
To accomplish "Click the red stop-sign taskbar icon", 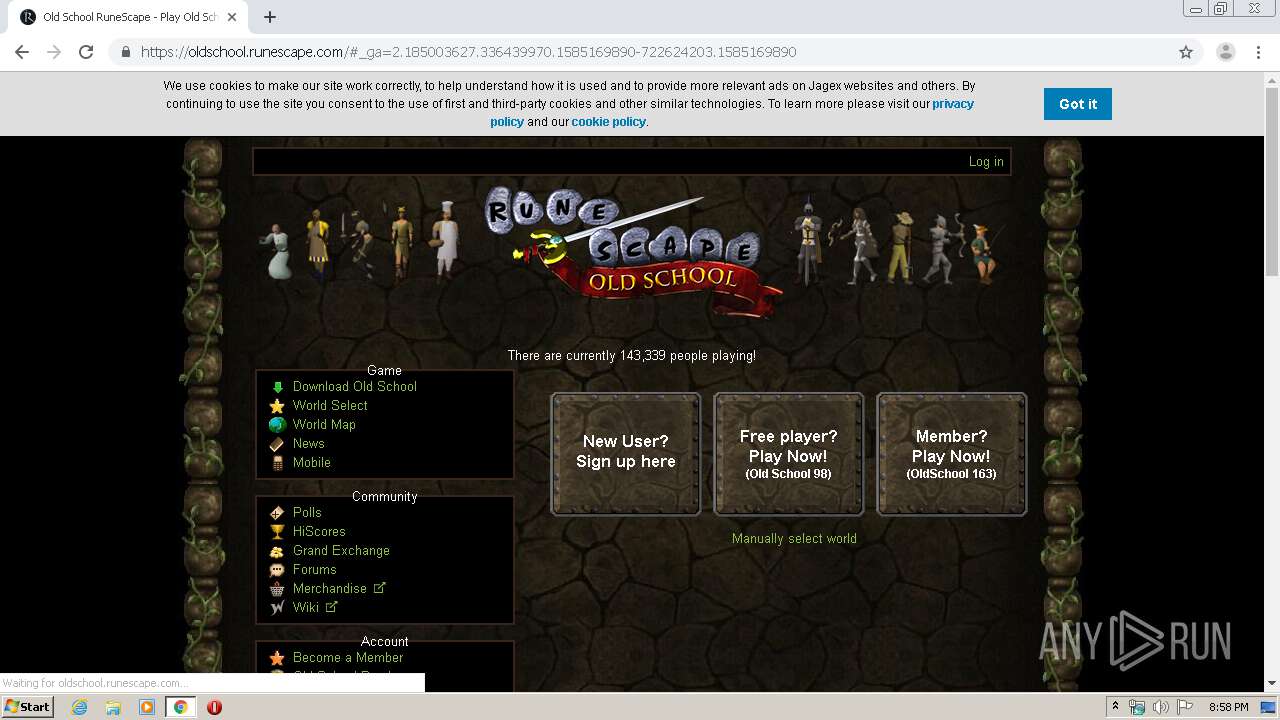I will [214, 707].
